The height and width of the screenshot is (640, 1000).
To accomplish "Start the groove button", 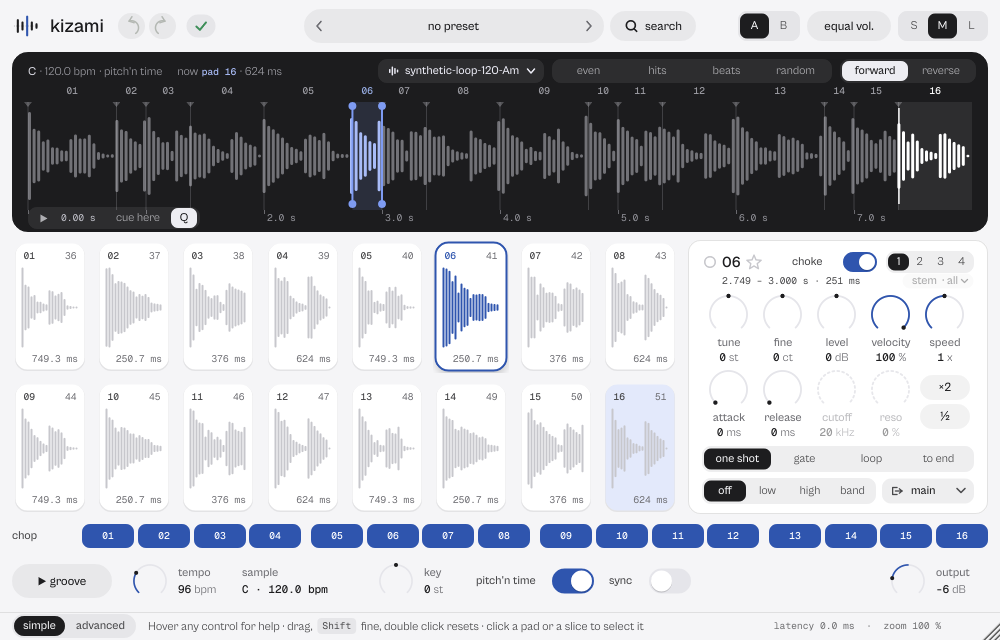I will 62,581.
